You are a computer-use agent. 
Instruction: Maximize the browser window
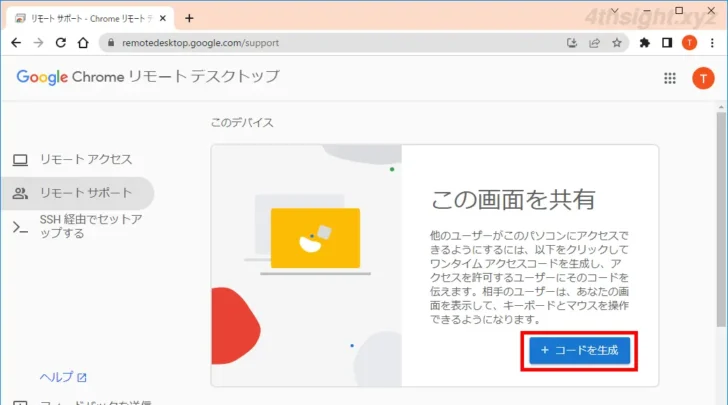coord(679,10)
